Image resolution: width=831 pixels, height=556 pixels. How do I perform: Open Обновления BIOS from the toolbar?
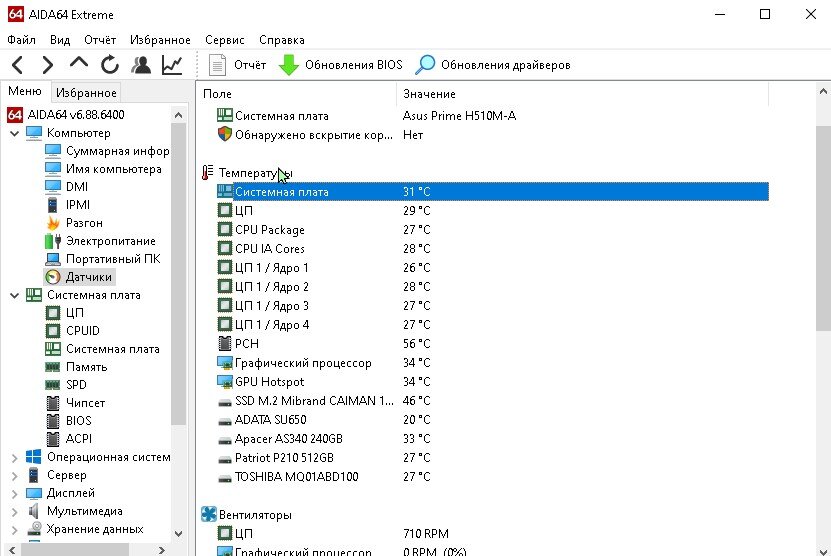(340, 65)
